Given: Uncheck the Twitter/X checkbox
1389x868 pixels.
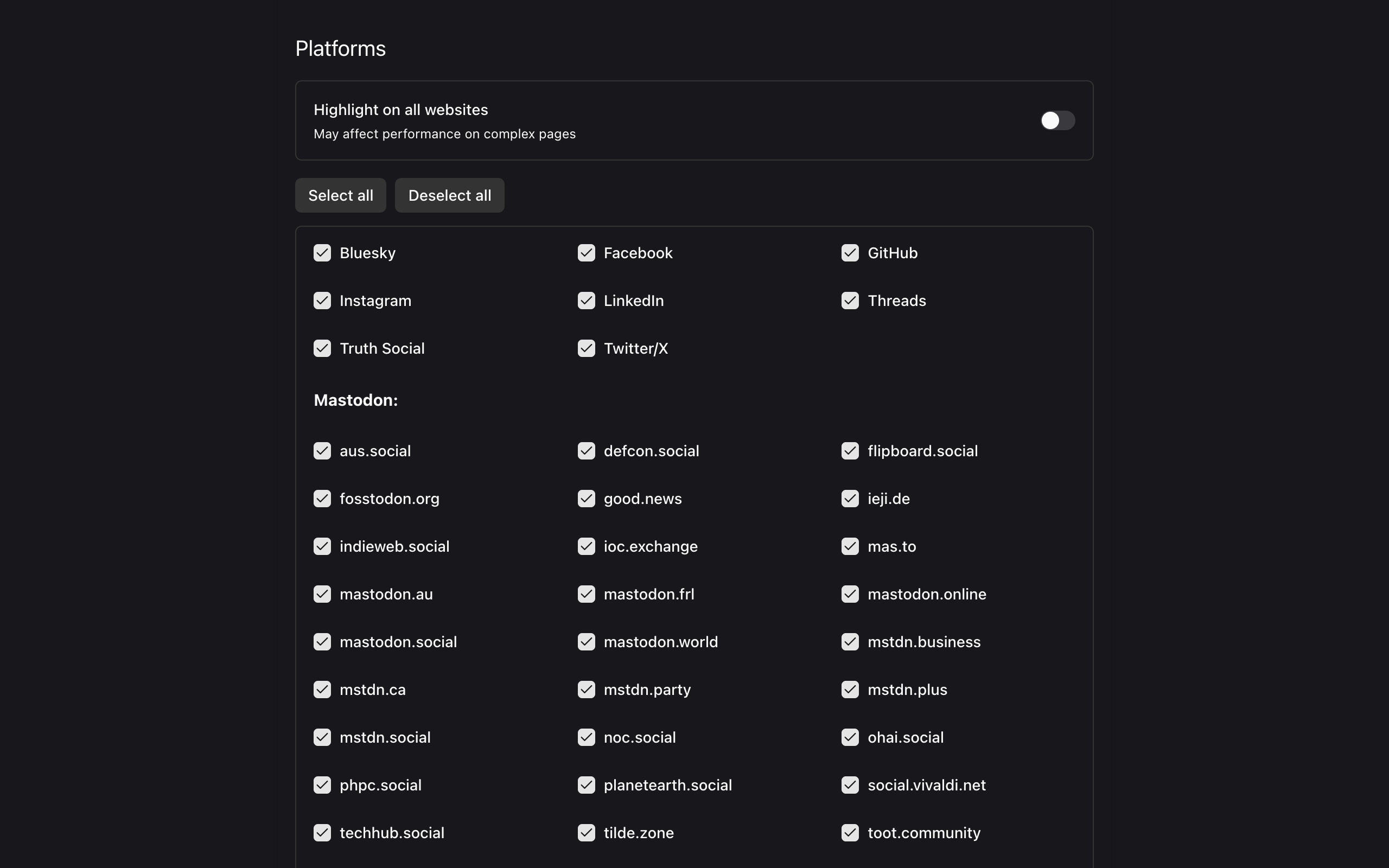Looking at the screenshot, I should tap(586, 348).
